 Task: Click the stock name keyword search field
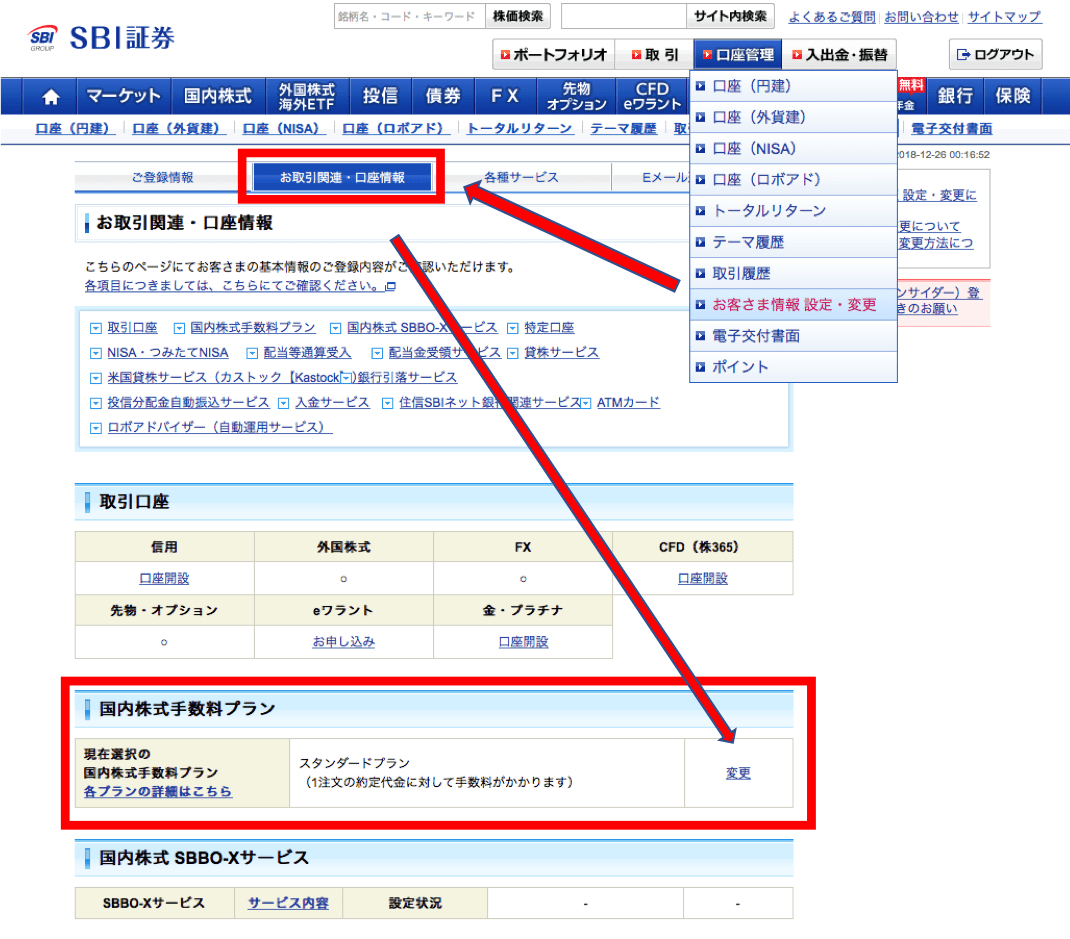tap(410, 16)
